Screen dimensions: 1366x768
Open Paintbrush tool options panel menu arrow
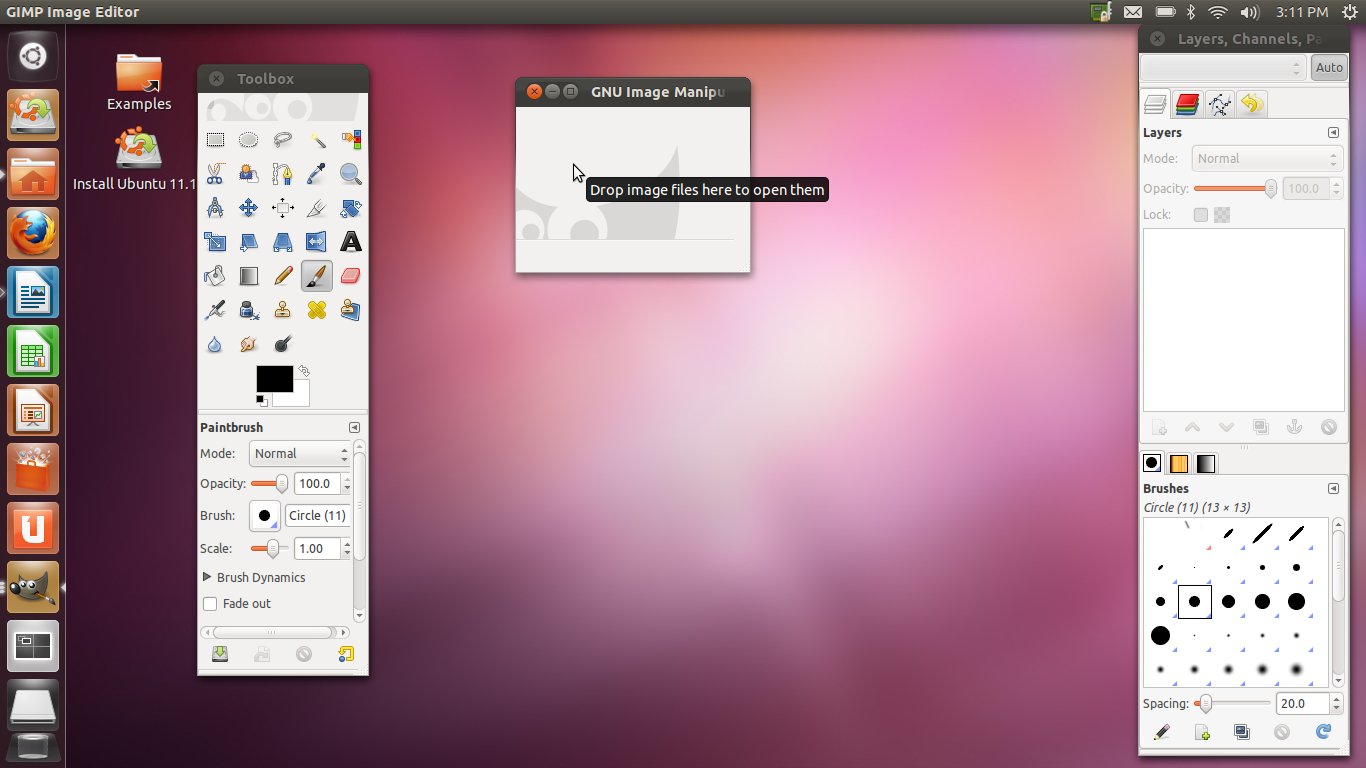tap(354, 427)
